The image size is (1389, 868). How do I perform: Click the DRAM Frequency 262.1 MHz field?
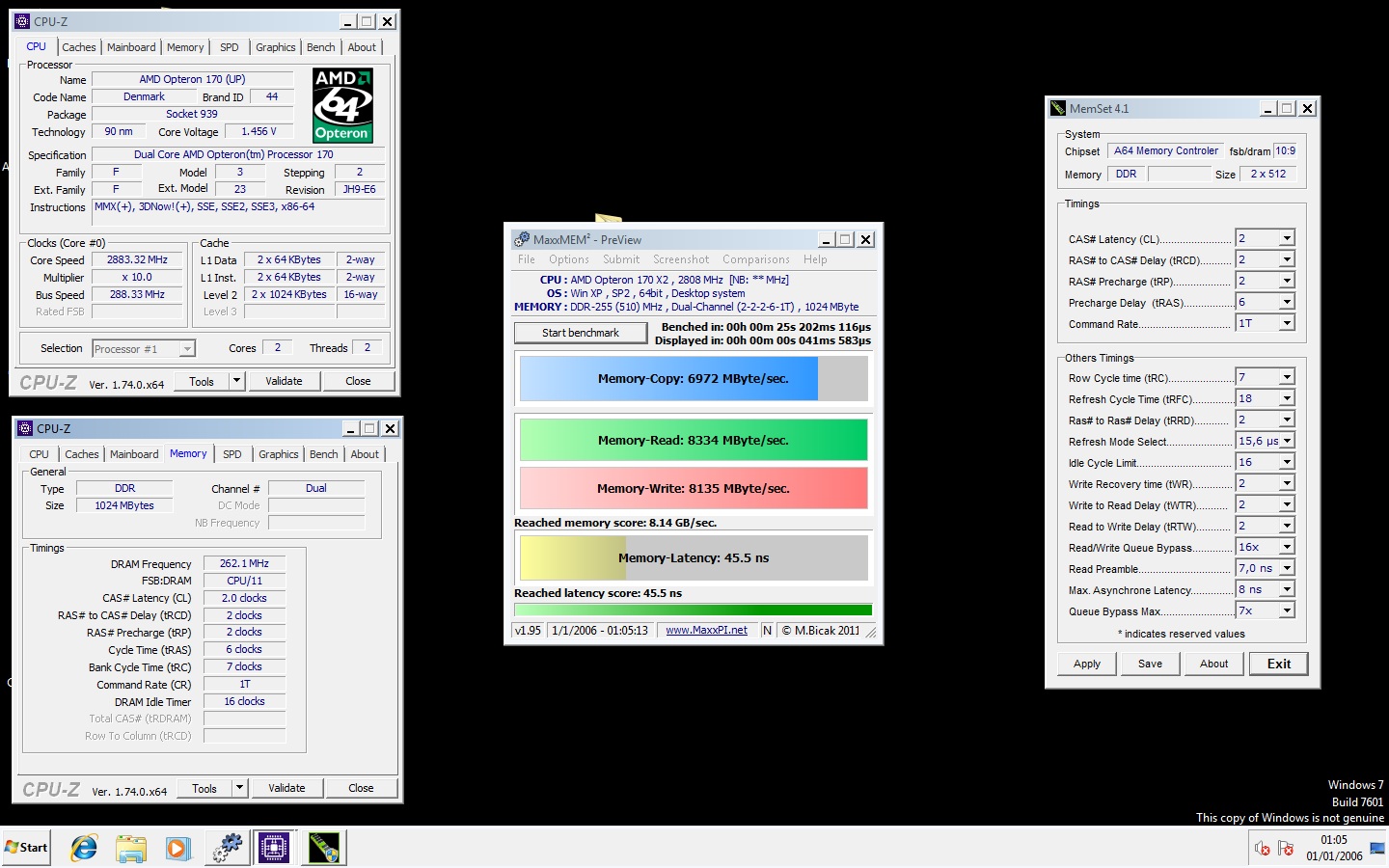pyautogui.click(x=244, y=563)
